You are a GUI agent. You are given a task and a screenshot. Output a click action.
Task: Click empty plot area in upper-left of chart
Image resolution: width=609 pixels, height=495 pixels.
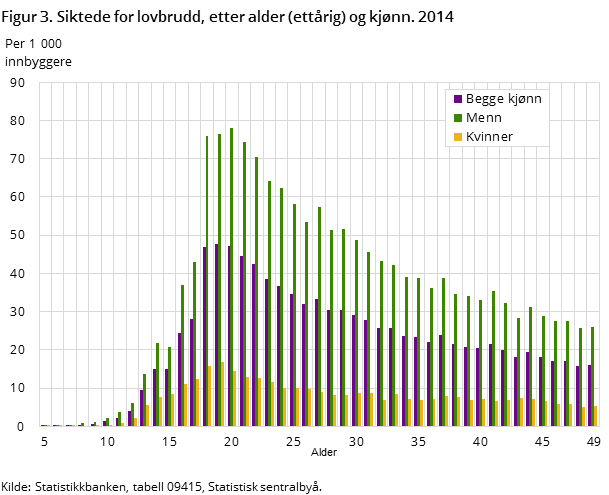point(100,150)
